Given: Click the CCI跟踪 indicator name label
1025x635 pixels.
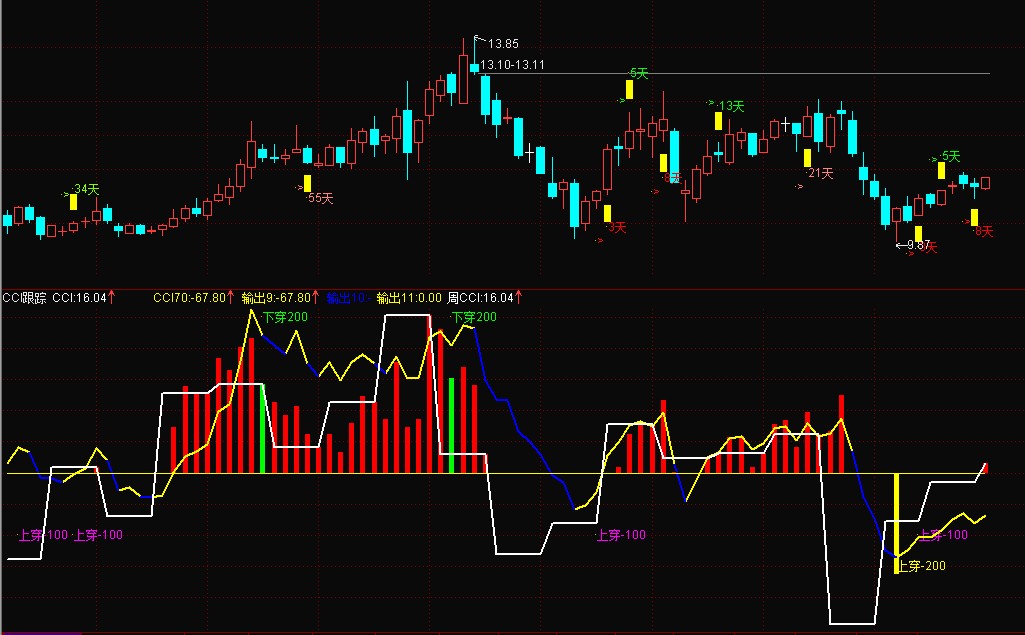Looking at the screenshot, I should coord(24,298).
